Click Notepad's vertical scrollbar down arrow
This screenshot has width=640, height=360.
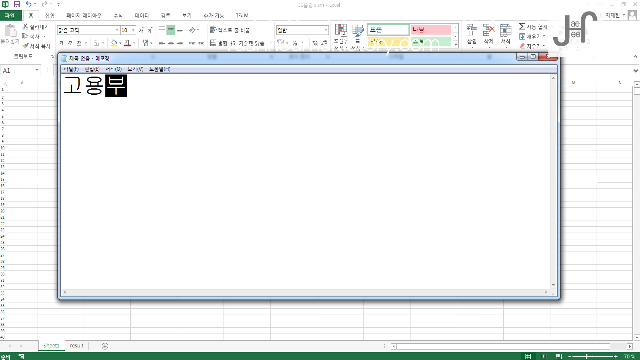point(553,285)
